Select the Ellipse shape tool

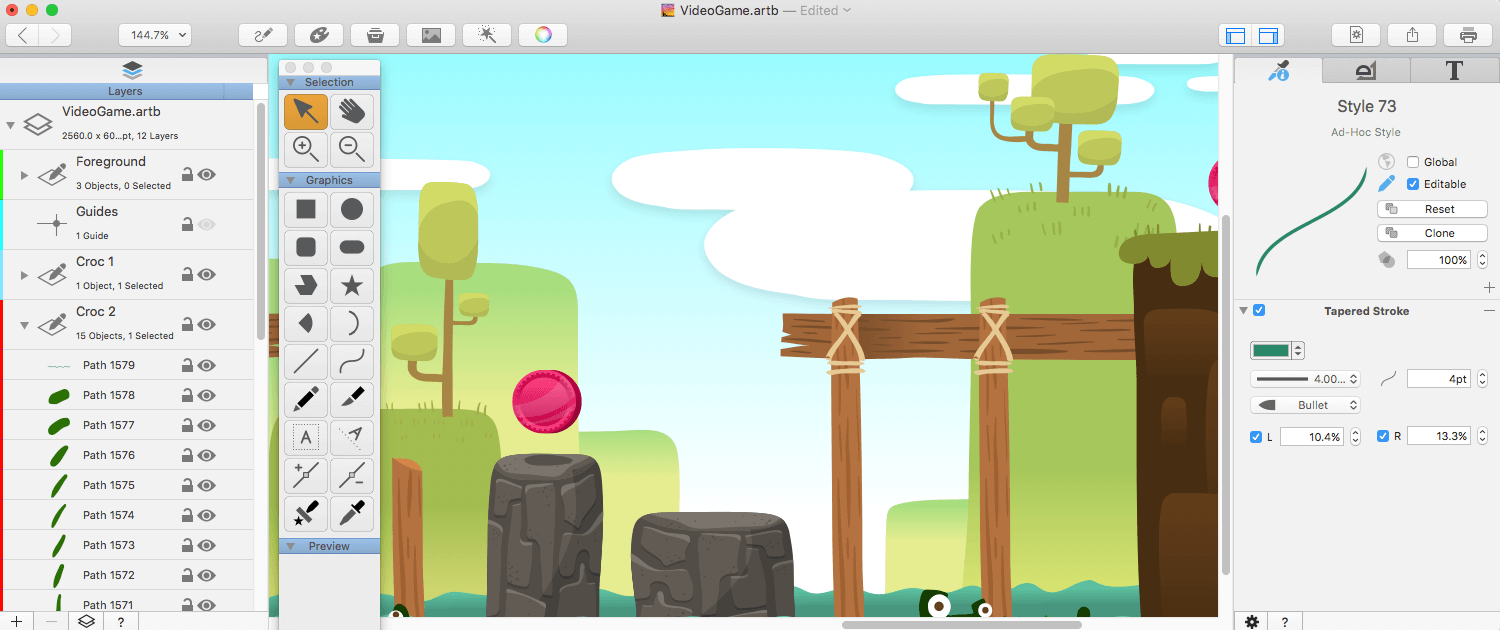[352, 210]
